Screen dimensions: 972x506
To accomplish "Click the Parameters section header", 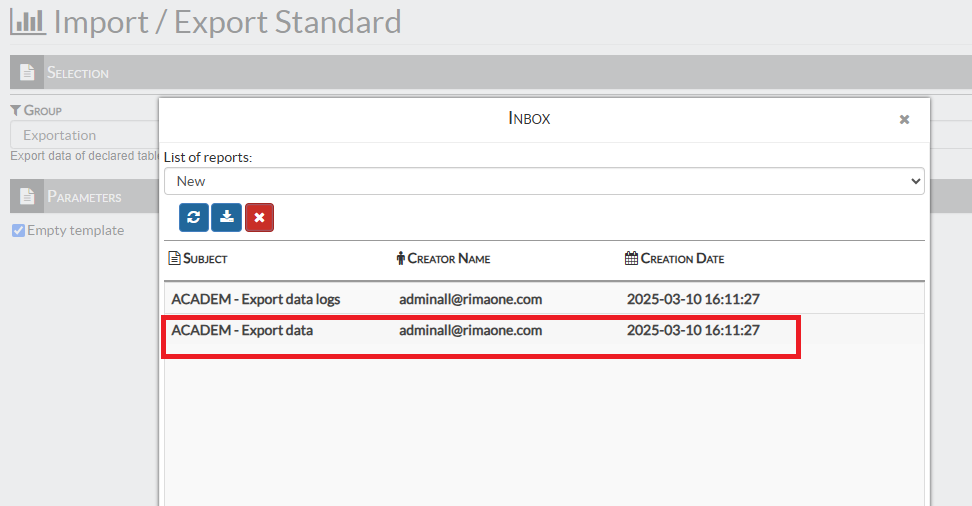I will click(x=84, y=197).
